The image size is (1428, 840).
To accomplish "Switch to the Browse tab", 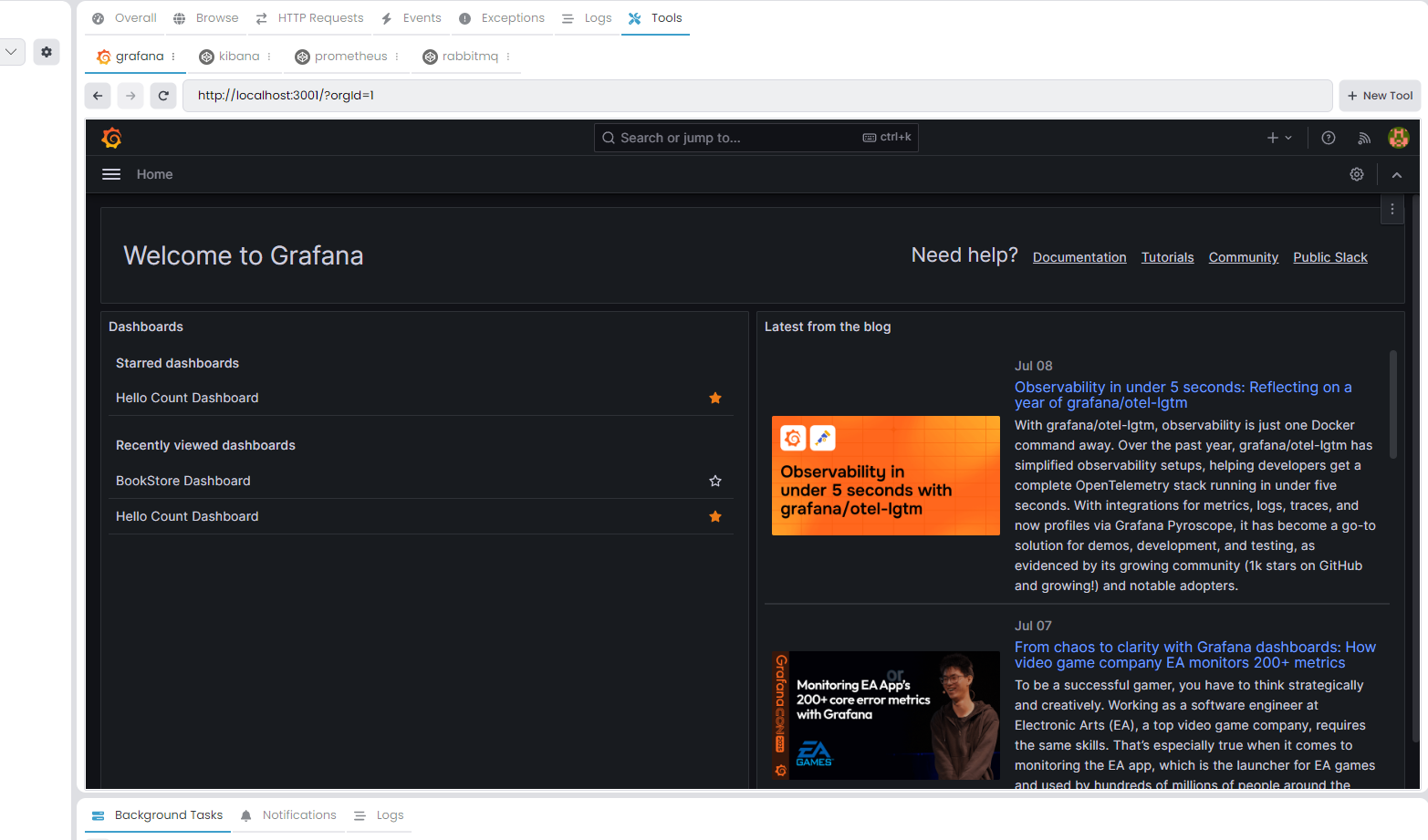I will click(x=205, y=18).
